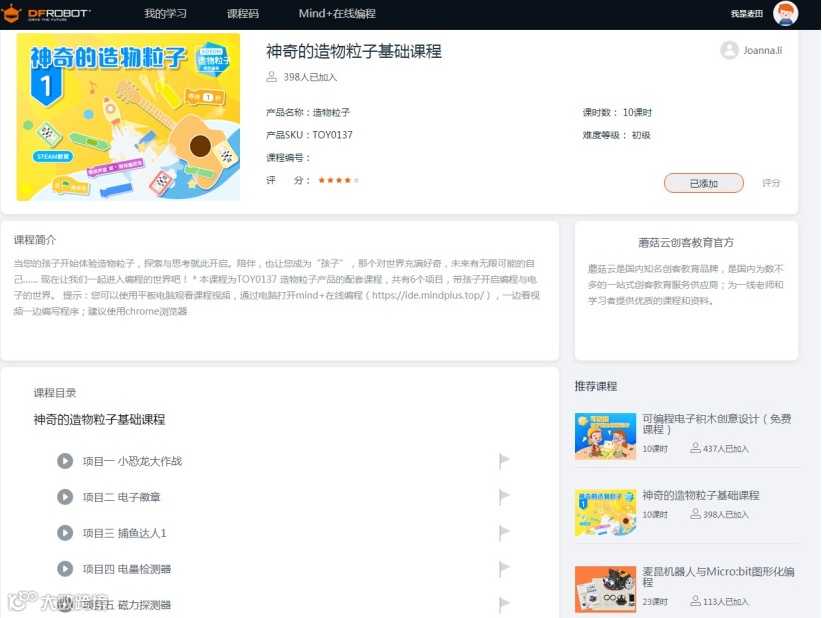Viewport: 822px width, 618px height.
Task: Open the Joanna.li author name link
Action: point(762,50)
